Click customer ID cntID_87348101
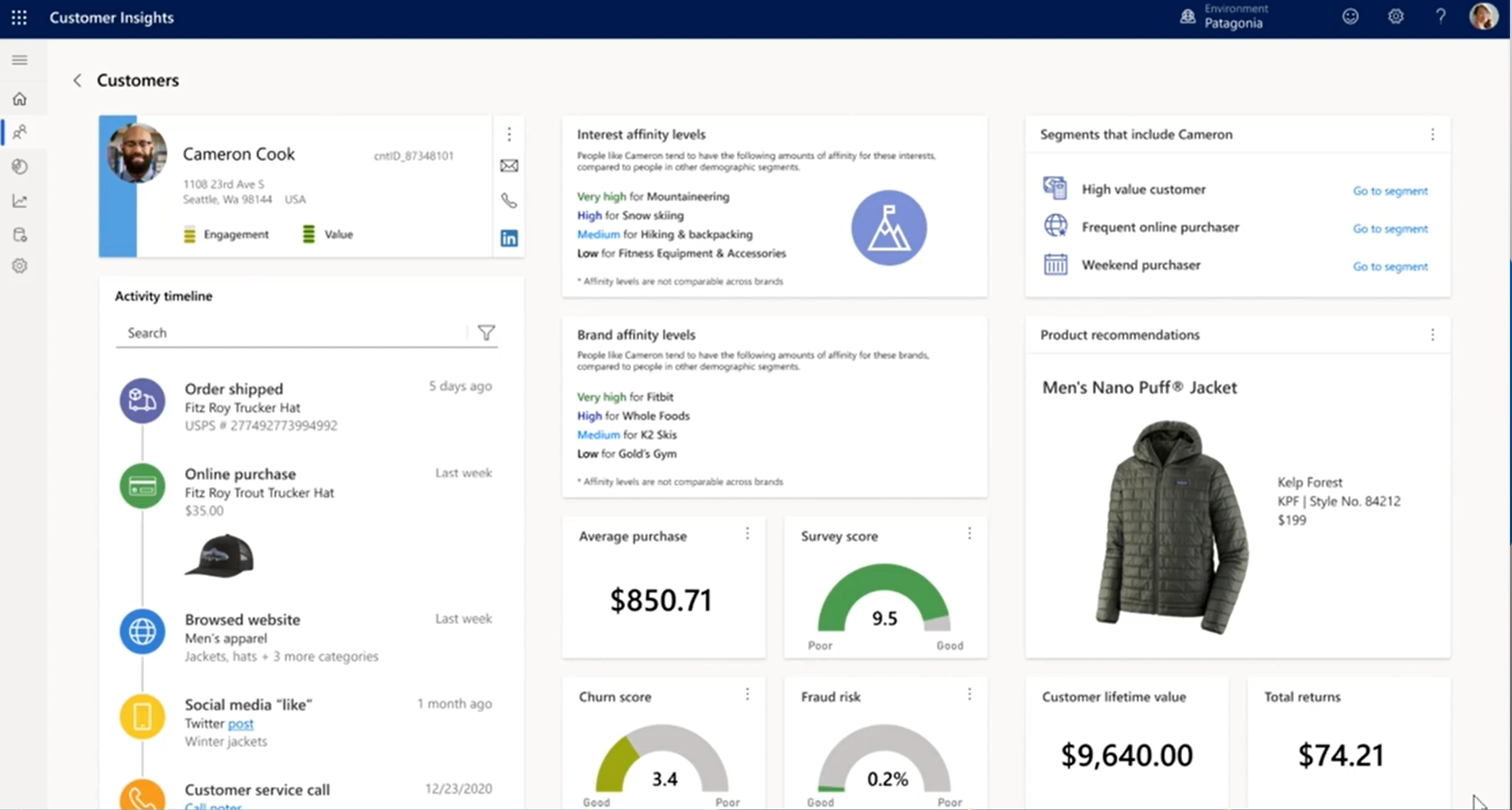The image size is (1512, 810). coord(414,156)
